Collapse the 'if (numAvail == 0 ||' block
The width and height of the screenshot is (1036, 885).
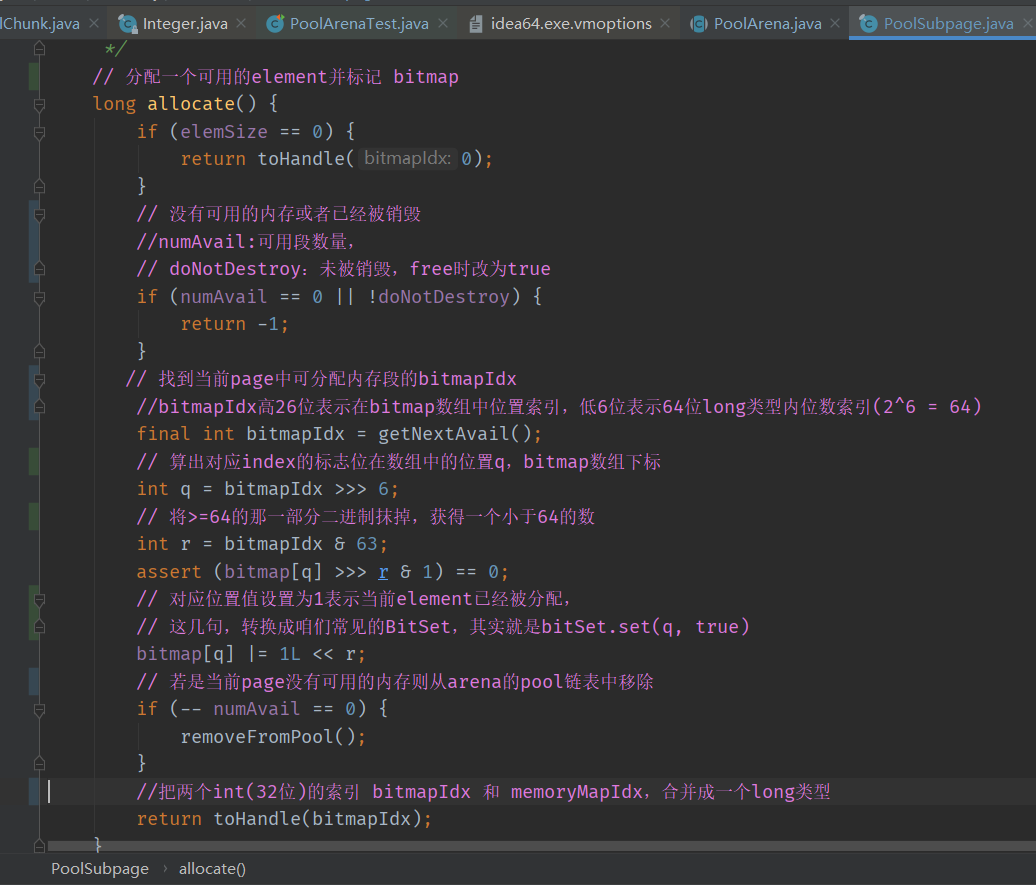pos(40,297)
